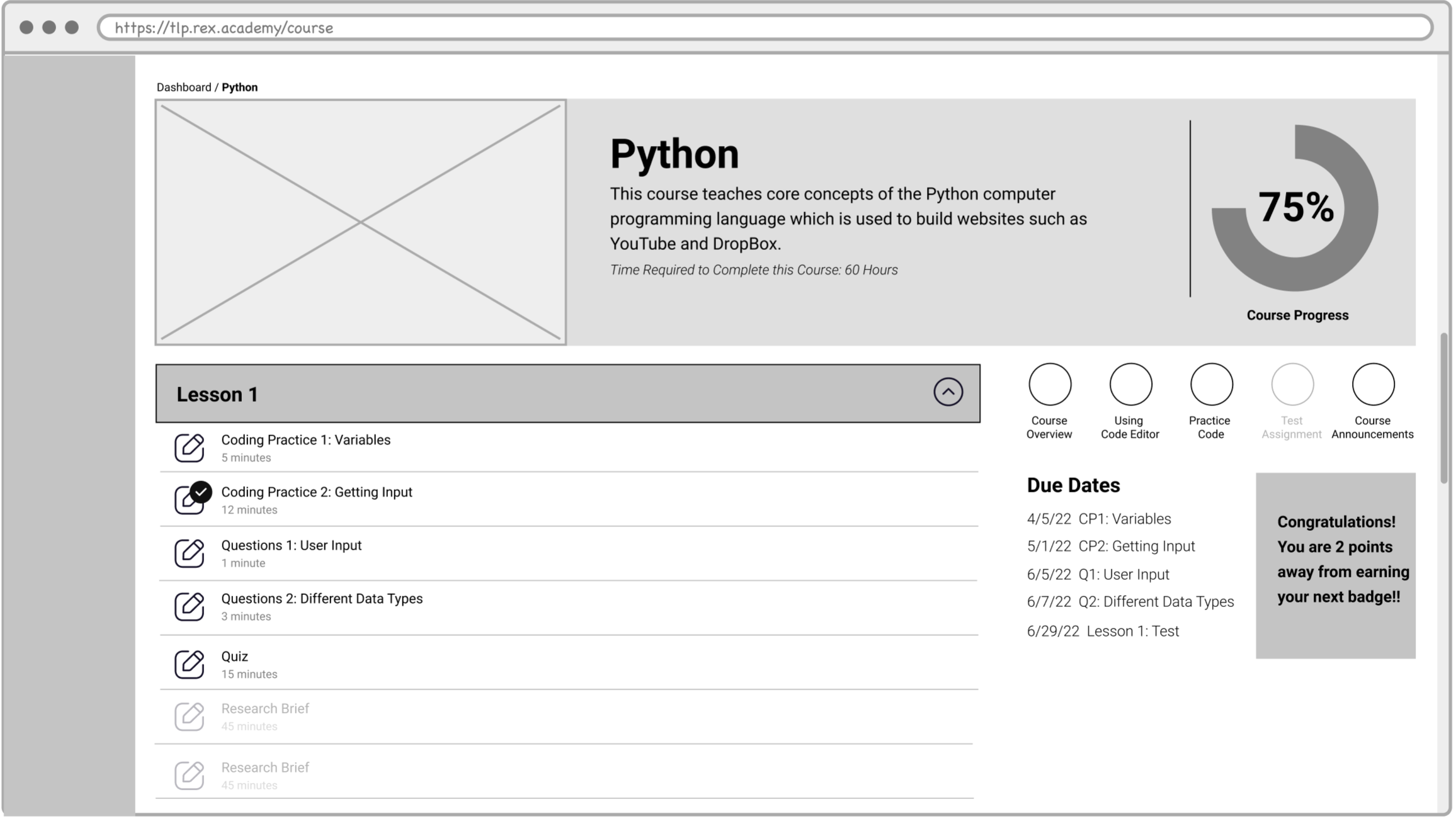The height and width of the screenshot is (821, 1456).
Task: Click edit icon beside Questions 1: User Input
Action: (189, 553)
